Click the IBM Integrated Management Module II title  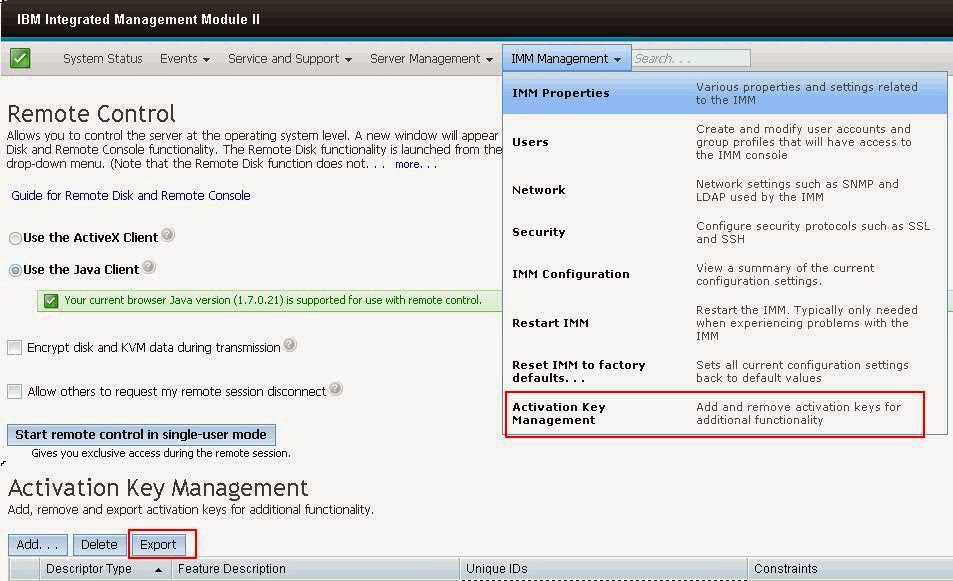138,19
